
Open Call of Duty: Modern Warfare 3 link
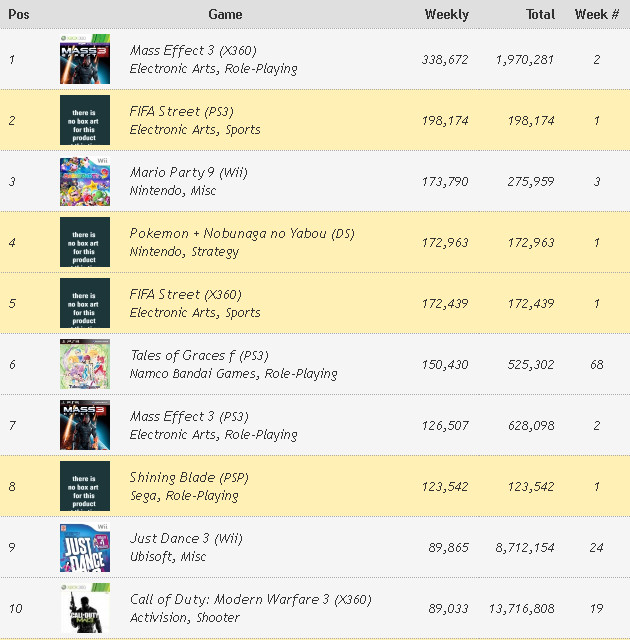[x=250, y=599]
